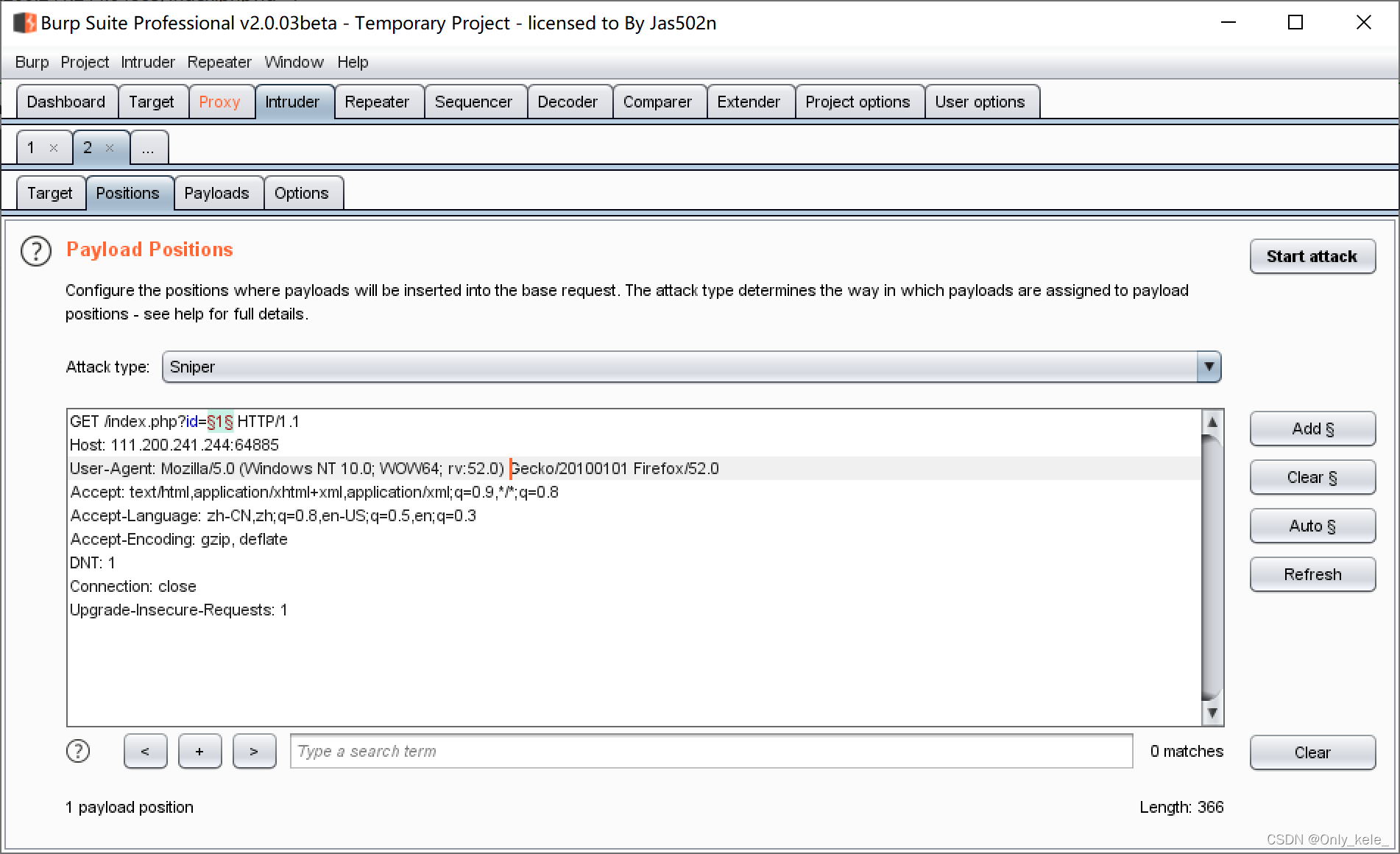This screenshot has width=1400, height=854.
Task: Click the Start attack button
Action: pos(1312,256)
